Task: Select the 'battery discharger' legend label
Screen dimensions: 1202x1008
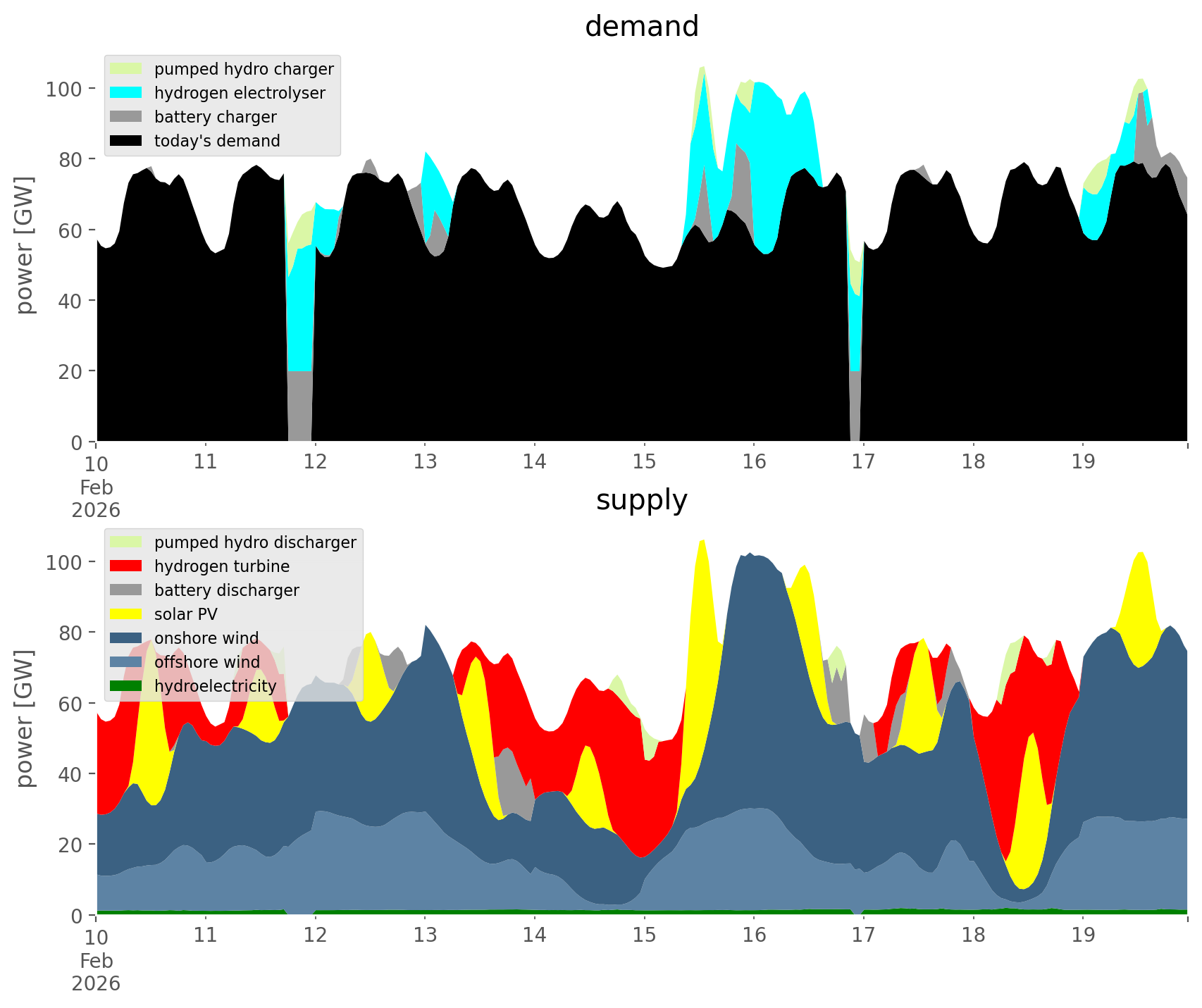Action: tap(226, 590)
